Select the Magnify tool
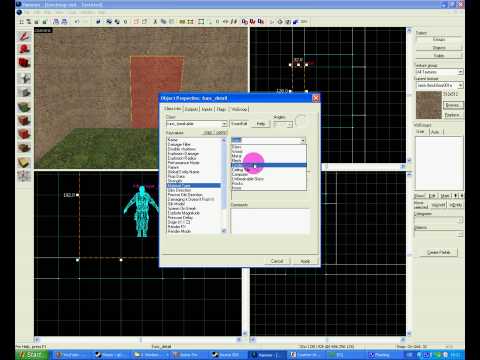 click(24, 49)
